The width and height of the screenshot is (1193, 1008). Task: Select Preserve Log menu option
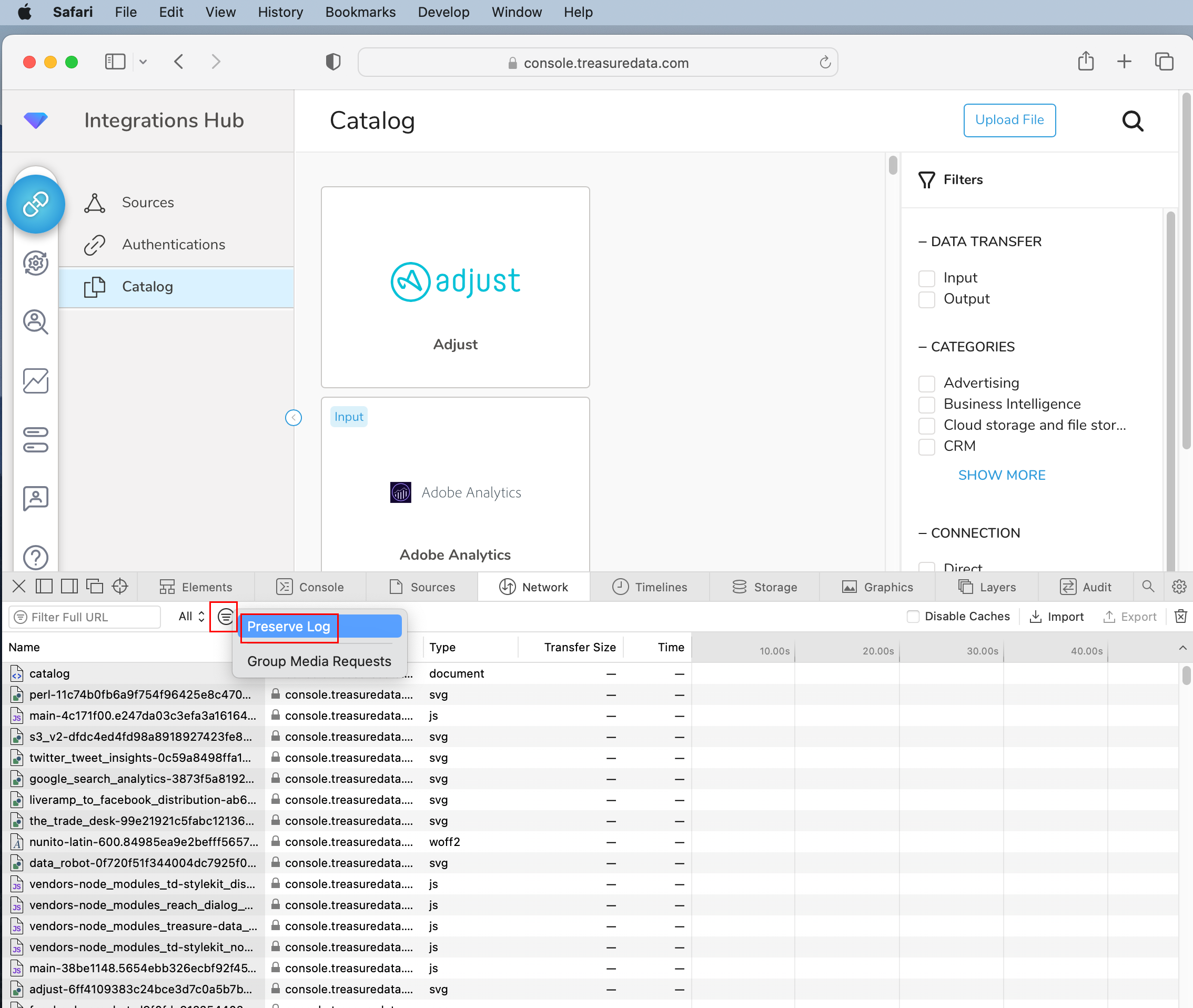[289, 626]
